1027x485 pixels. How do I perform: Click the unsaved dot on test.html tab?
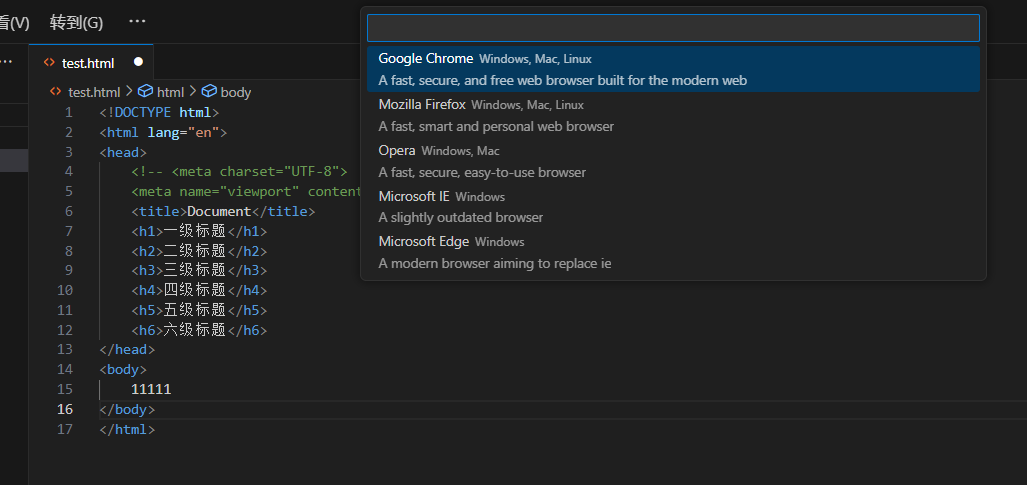138,63
